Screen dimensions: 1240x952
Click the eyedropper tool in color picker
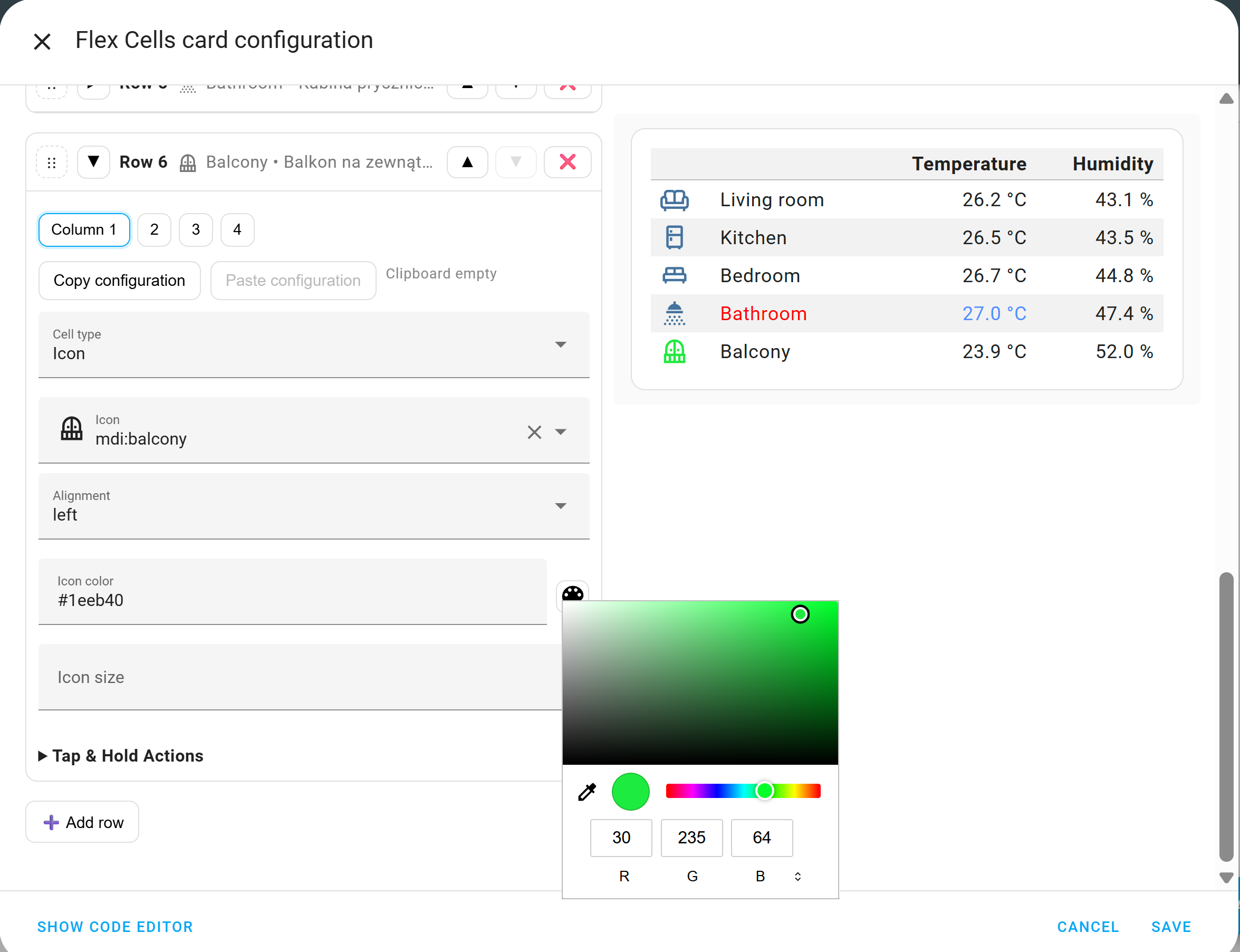tap(587, 792)
